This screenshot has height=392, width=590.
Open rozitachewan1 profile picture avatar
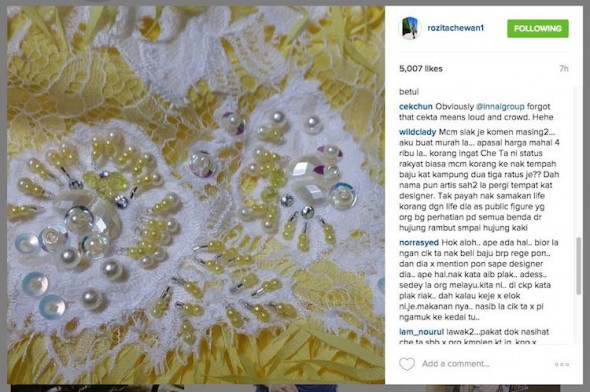pyautogui.click(x=409, y=28)
